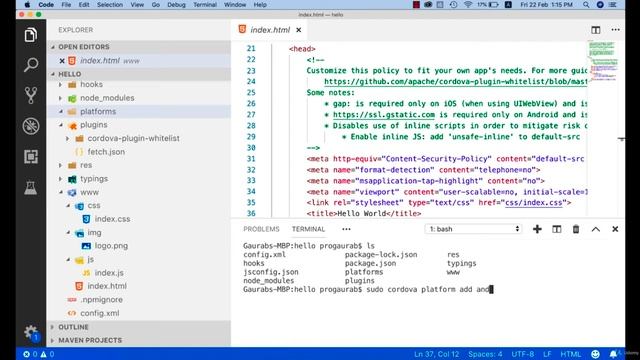
Task: Open the Manage gear icon
Action: [x=31, y=333]
